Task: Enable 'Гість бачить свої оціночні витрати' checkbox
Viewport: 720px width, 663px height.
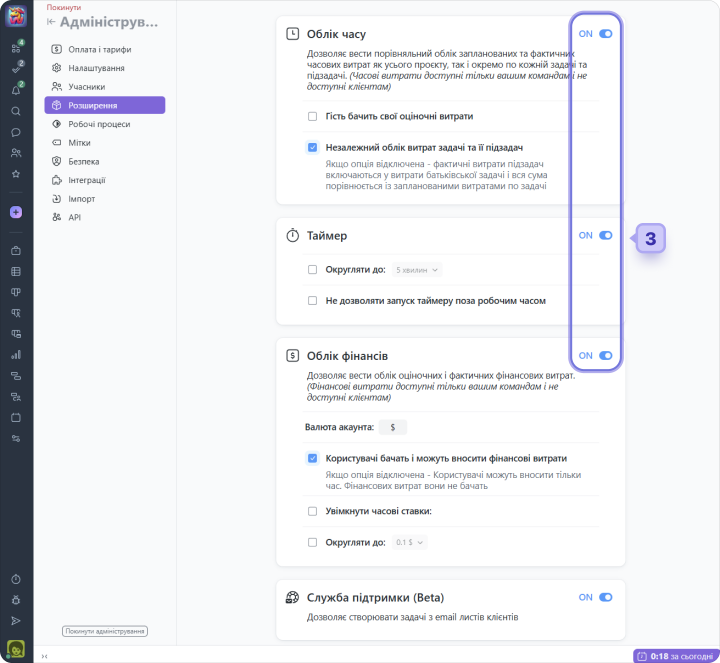Action: [313, 117]
